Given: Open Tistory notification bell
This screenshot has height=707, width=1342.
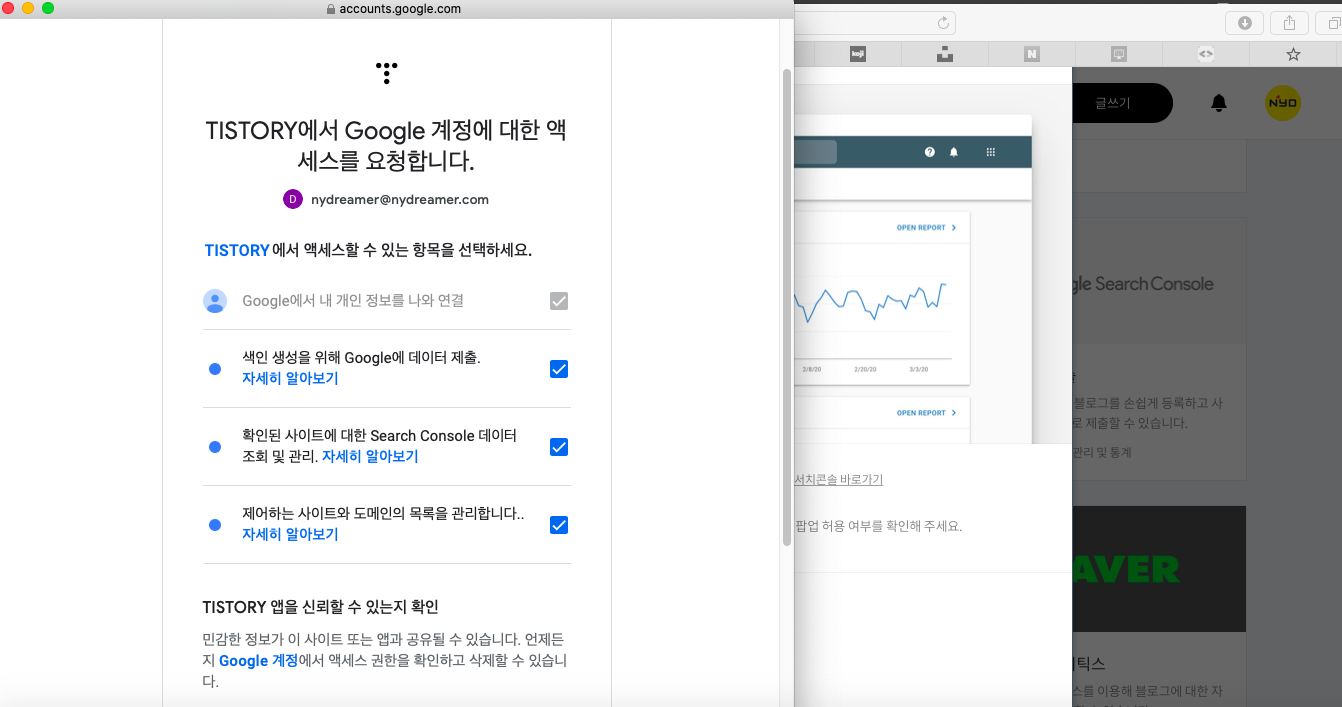Looking at the screenshot, I should (x=1219, y=103).
